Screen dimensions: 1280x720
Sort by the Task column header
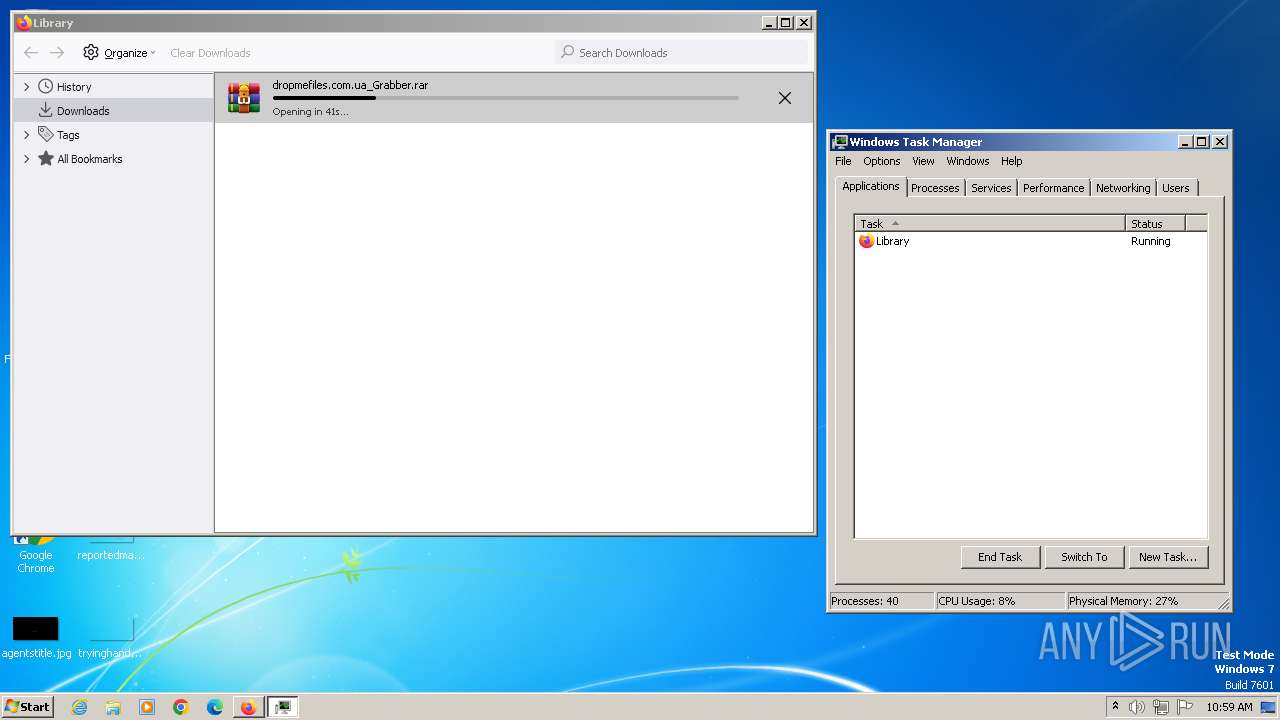[990, 224]
